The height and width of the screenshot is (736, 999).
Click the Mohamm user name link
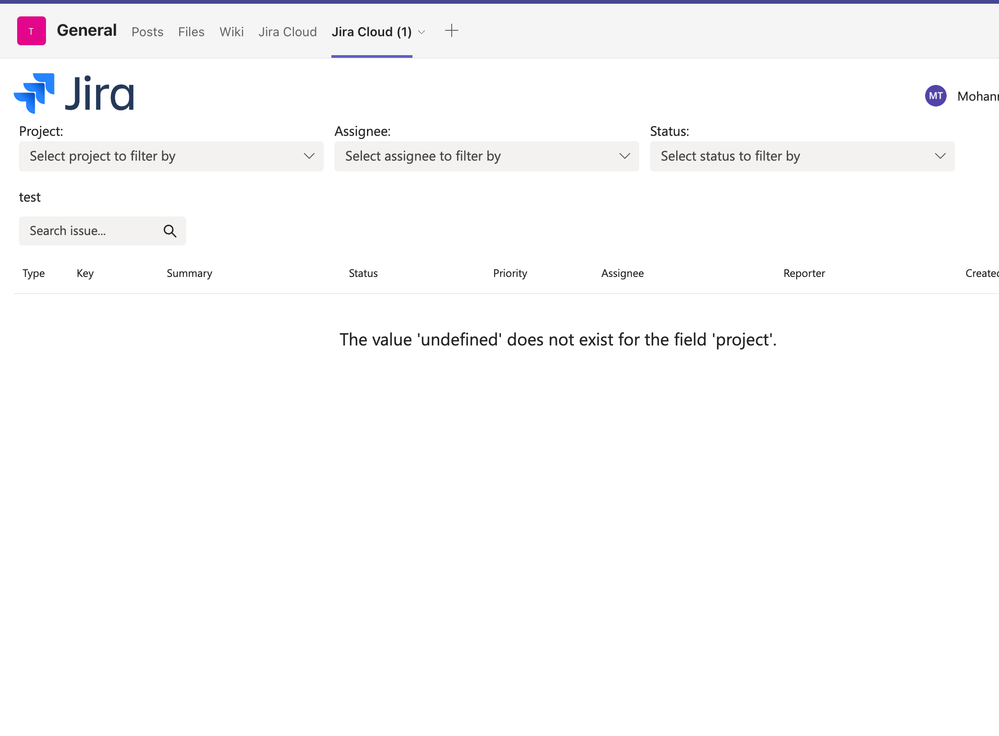point(977,95)
